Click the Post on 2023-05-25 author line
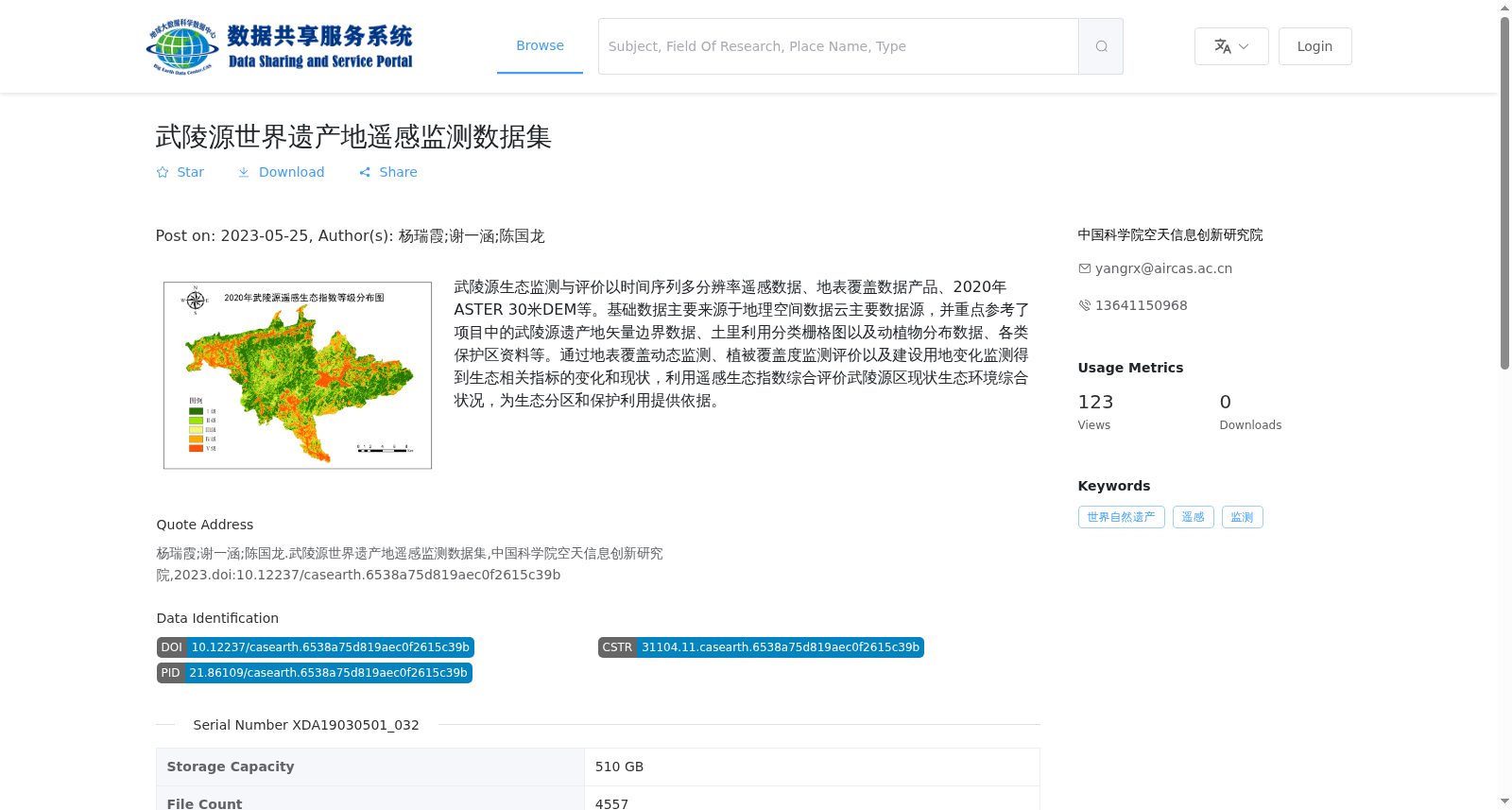The height and width of the screenshot is (810, 1512). point(350,236)
